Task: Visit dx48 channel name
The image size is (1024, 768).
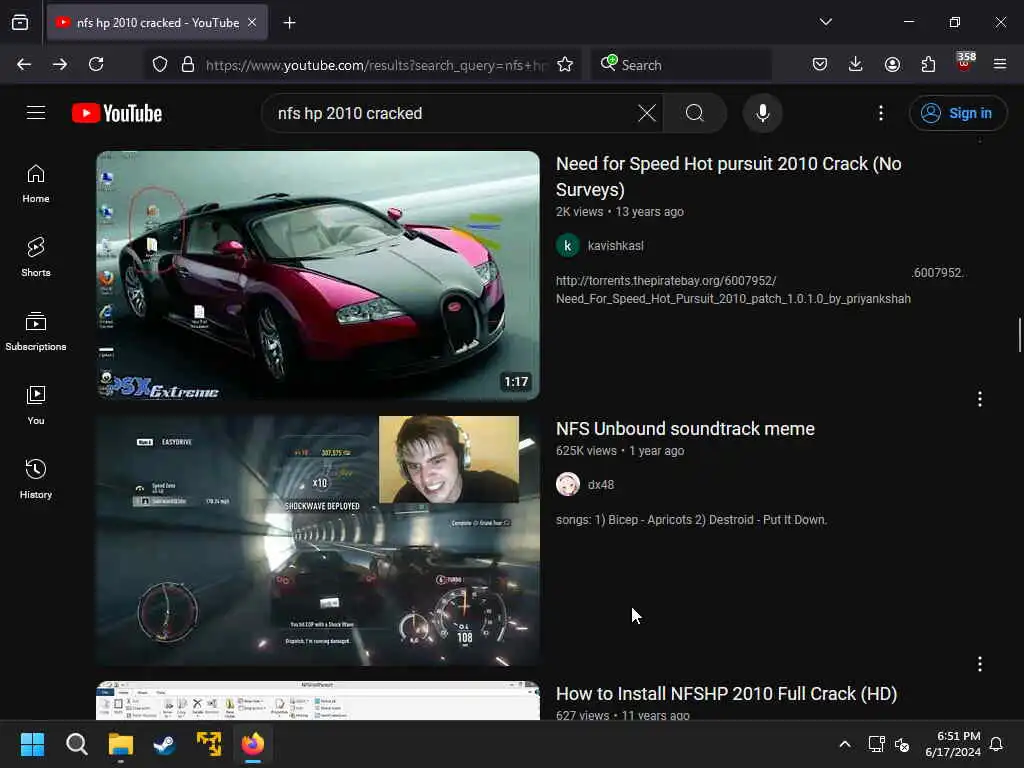Action: 601,485
